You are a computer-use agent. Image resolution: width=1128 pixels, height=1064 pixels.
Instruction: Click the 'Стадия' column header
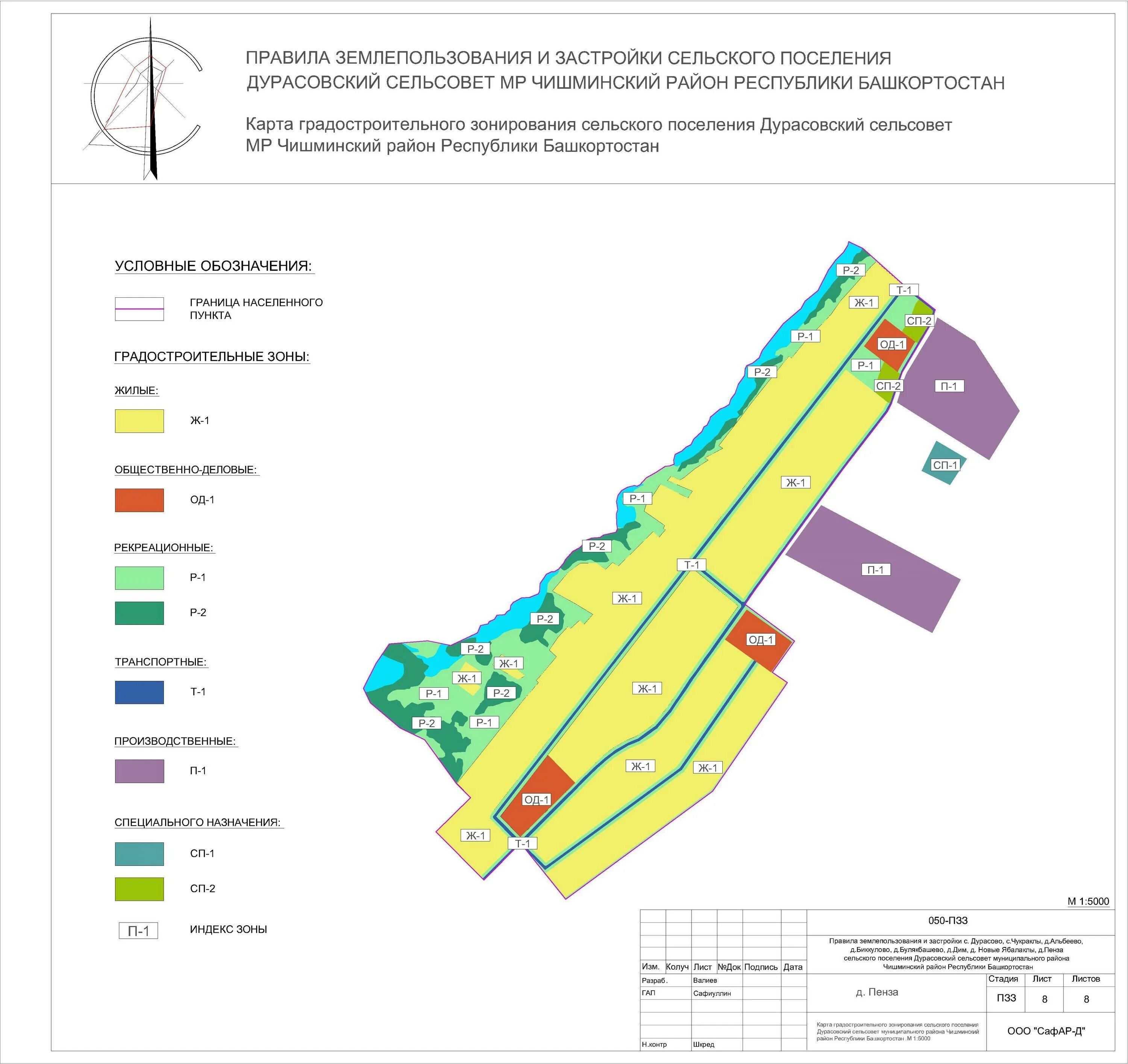1003,979
